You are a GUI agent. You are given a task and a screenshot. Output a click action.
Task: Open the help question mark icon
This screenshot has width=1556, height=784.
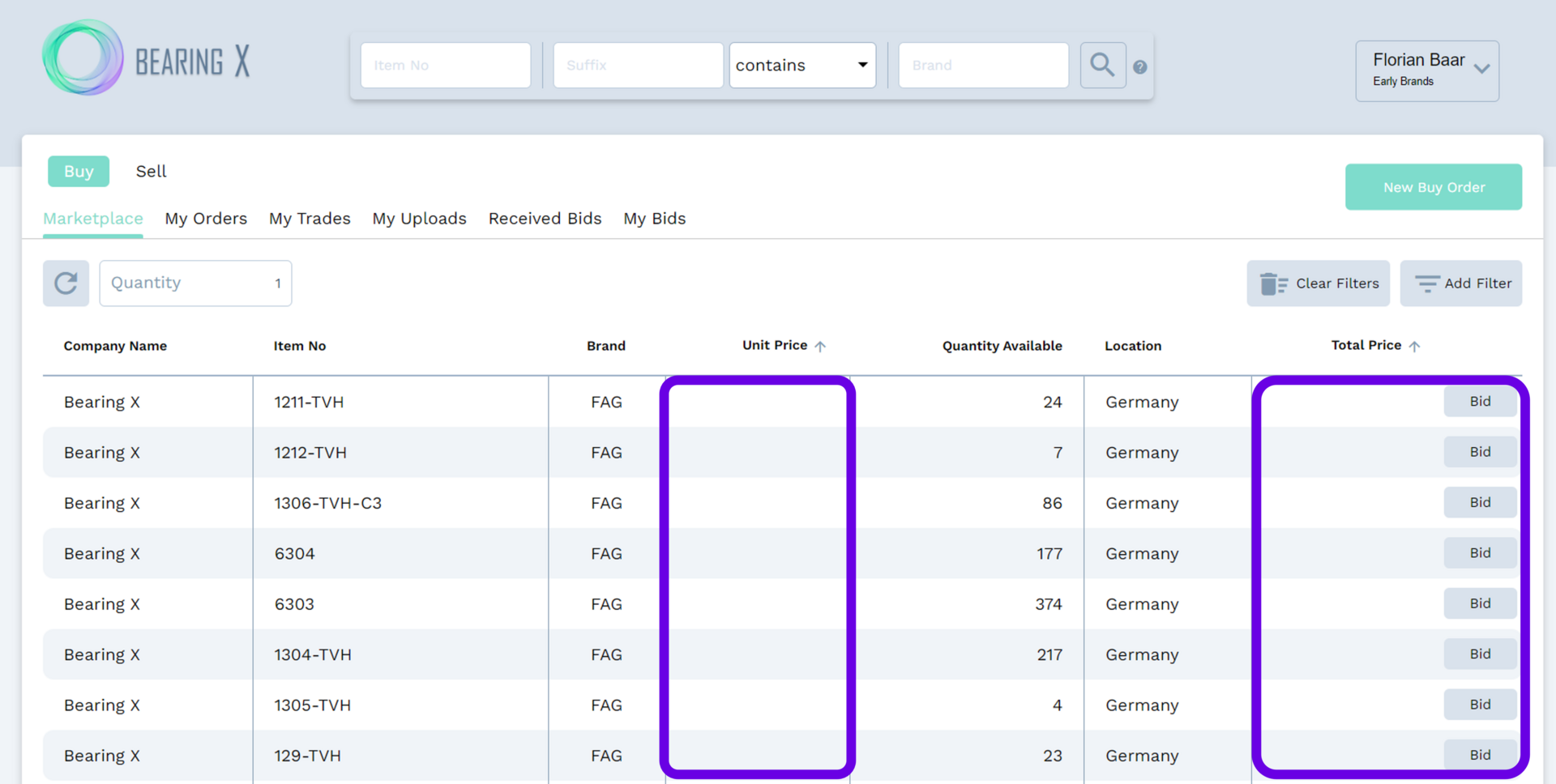(x=1139, y=67)
